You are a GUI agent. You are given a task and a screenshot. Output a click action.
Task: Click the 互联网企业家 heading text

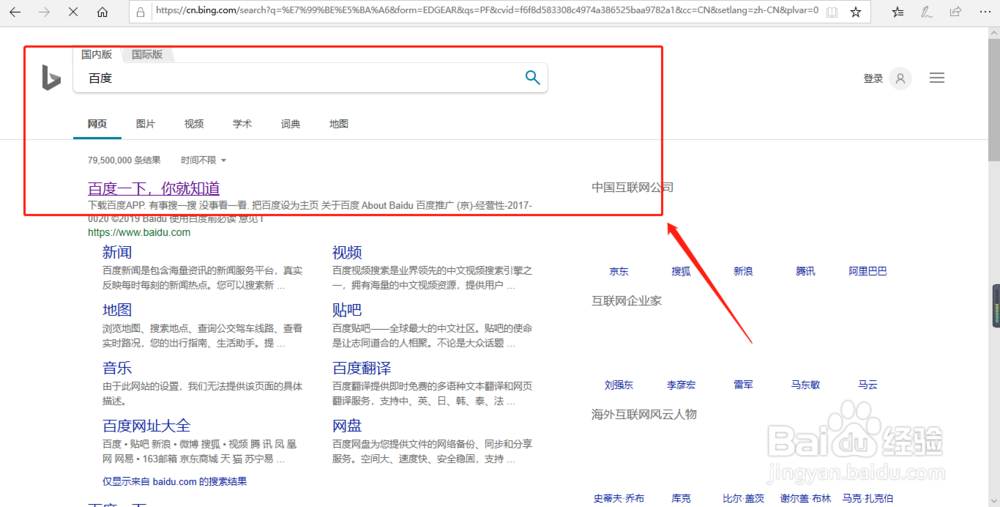pyautogui.click(x=626, y=301)
